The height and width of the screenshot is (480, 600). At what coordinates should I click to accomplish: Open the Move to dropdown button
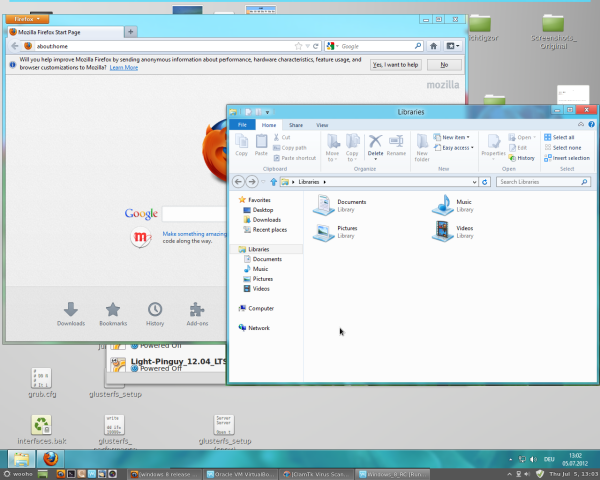click(x=332, y=147)
